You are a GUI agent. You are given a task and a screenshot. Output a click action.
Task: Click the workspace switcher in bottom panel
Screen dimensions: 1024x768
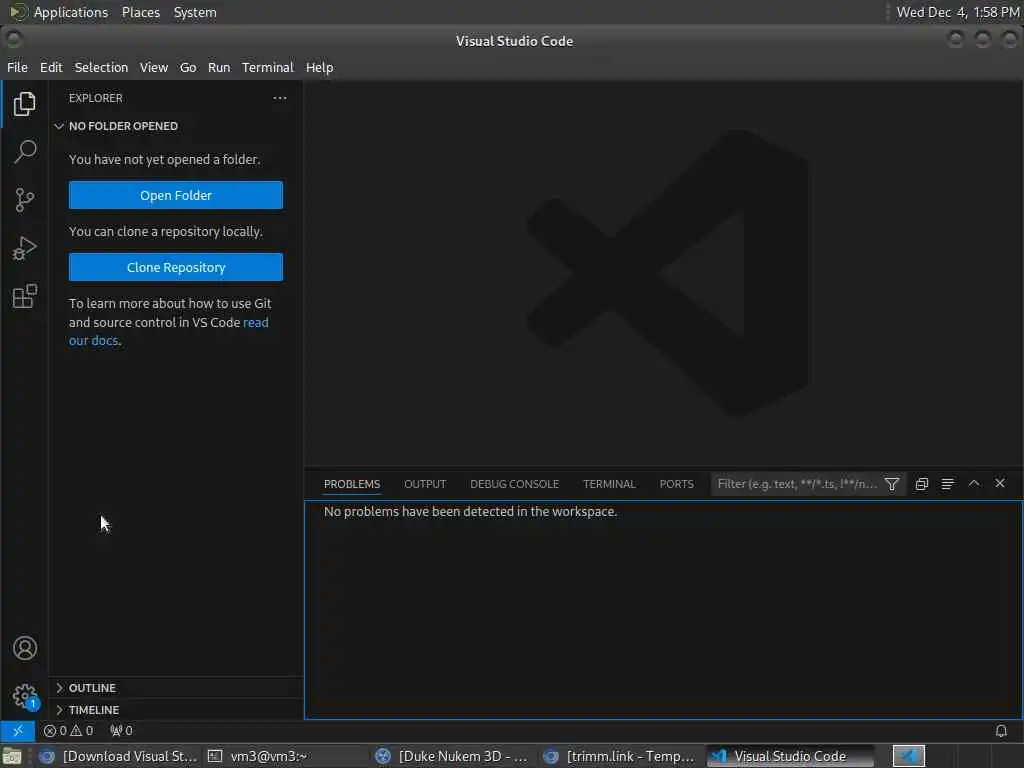click(908, 756)
